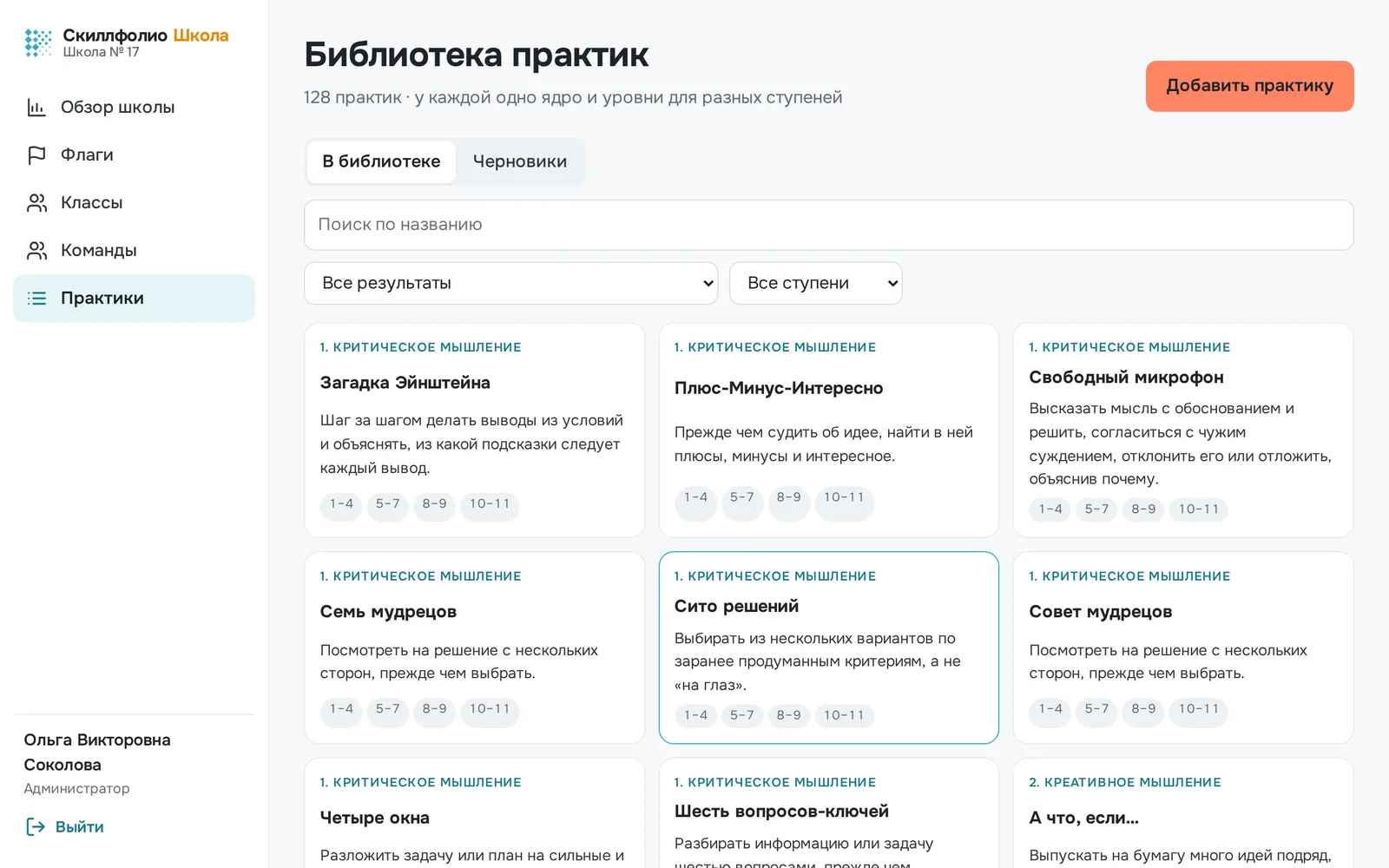This screenshot has width=1389, height=868.
Task: Click the Скиллфолио logo icon
Action: click(x=38, y=43)
